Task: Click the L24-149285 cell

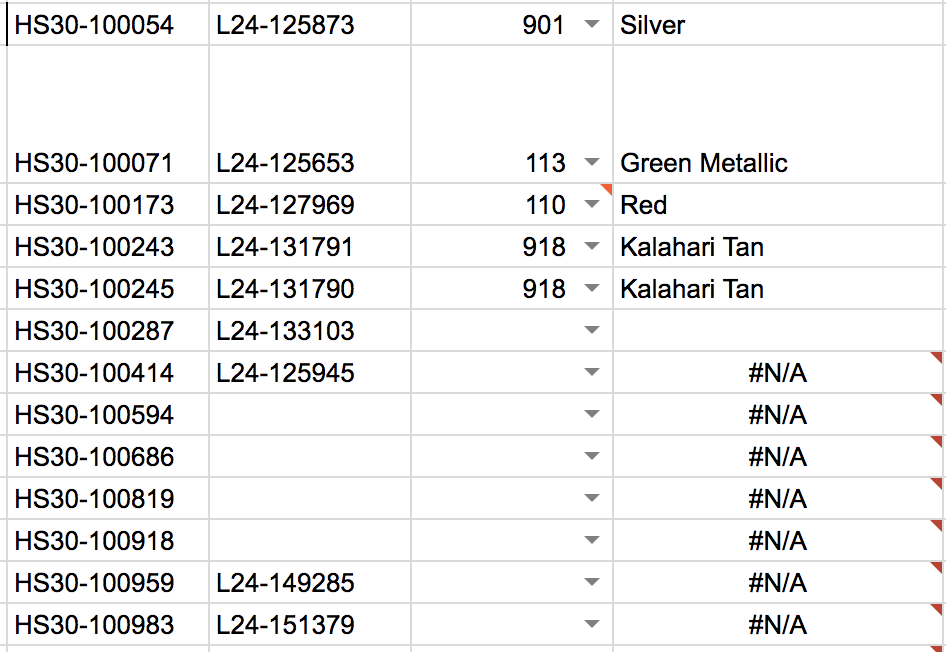Action: point(285,583)
